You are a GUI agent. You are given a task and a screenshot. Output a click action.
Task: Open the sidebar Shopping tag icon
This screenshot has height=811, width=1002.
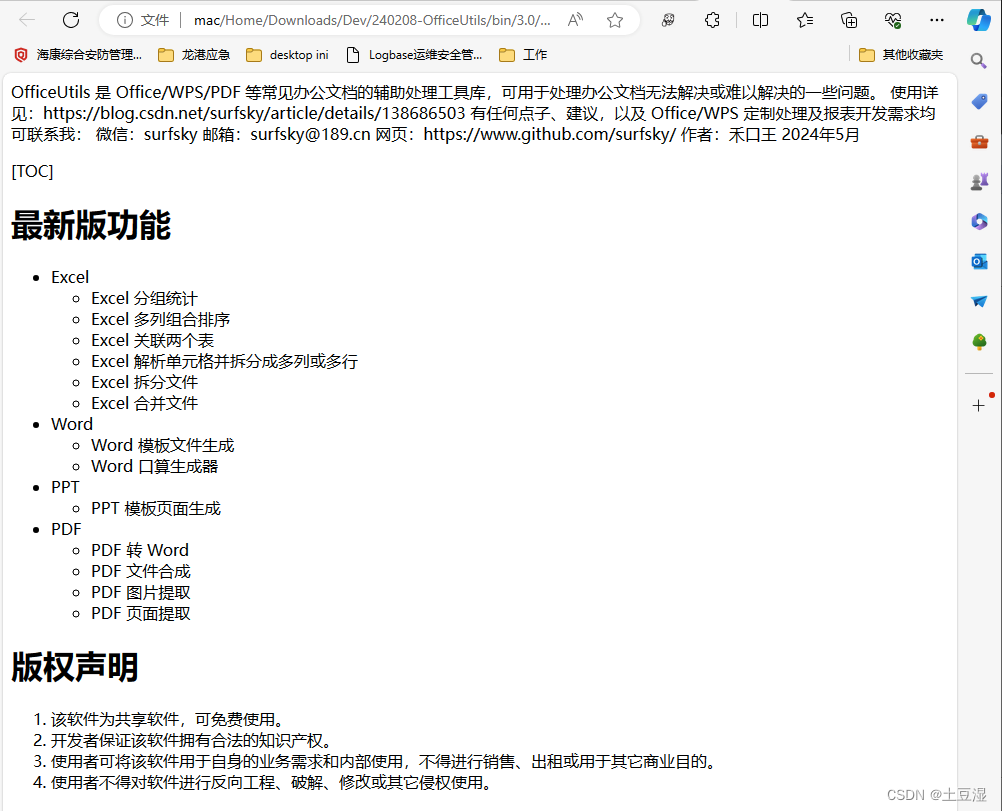[x=979, y=101]
